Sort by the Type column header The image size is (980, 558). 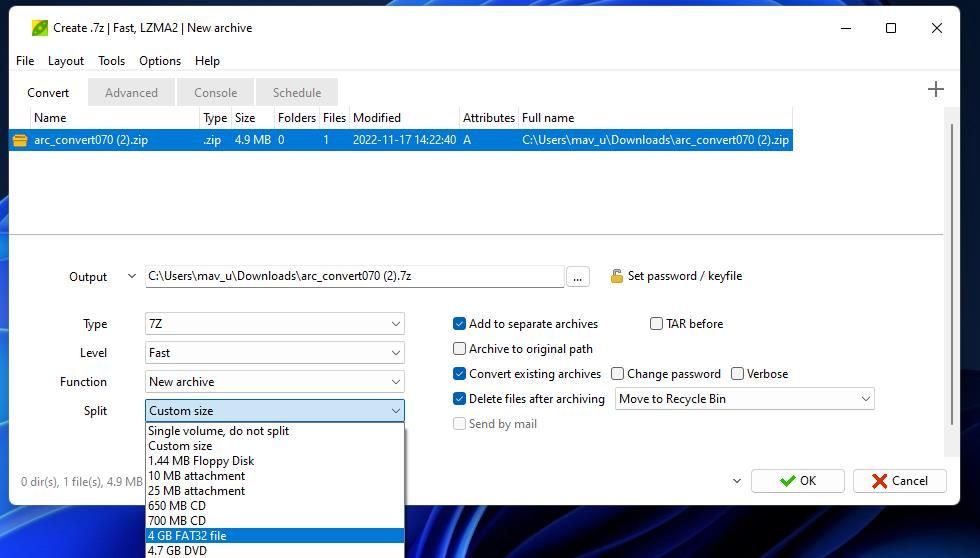[x=215, y=117]
